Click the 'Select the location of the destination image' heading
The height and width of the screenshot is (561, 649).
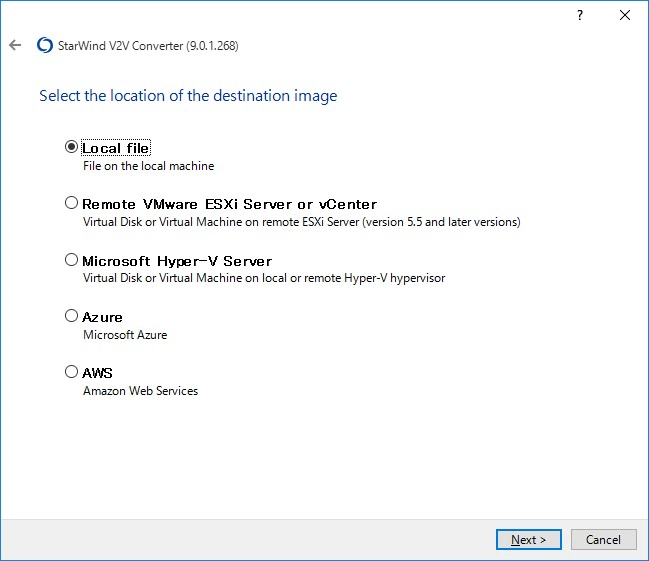(x=188, y=96)
